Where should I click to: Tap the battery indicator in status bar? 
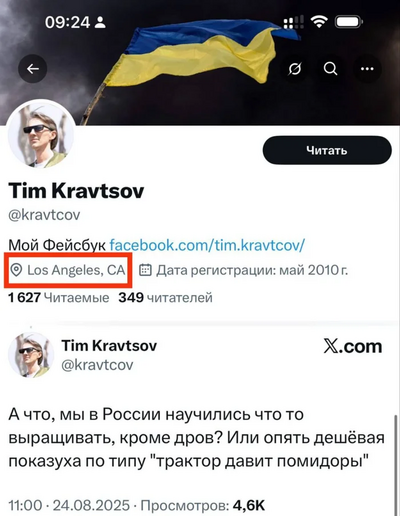pyautogui.click(x=349, y=22)
